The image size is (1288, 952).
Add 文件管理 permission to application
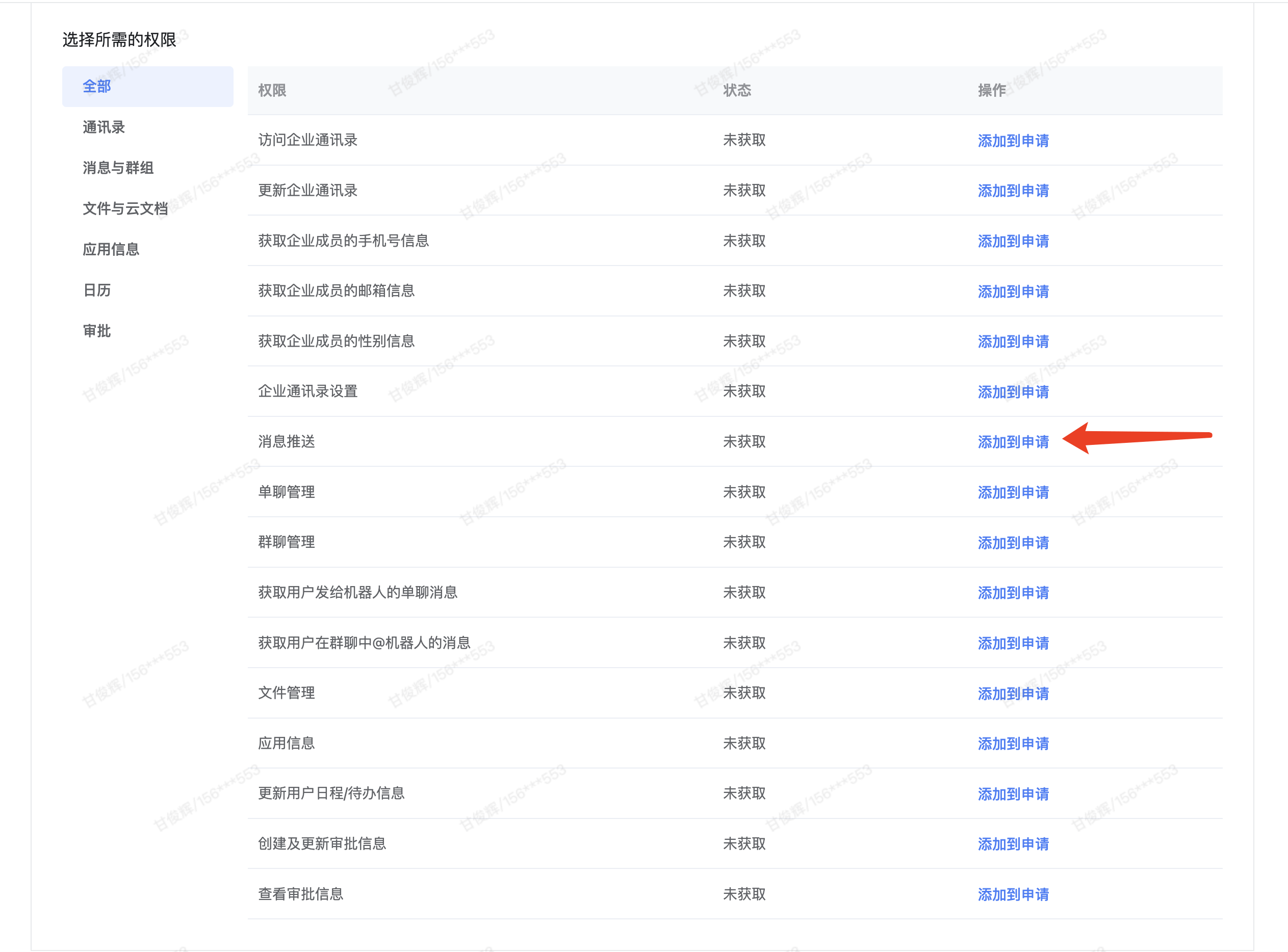click(x=1014, y=693)
